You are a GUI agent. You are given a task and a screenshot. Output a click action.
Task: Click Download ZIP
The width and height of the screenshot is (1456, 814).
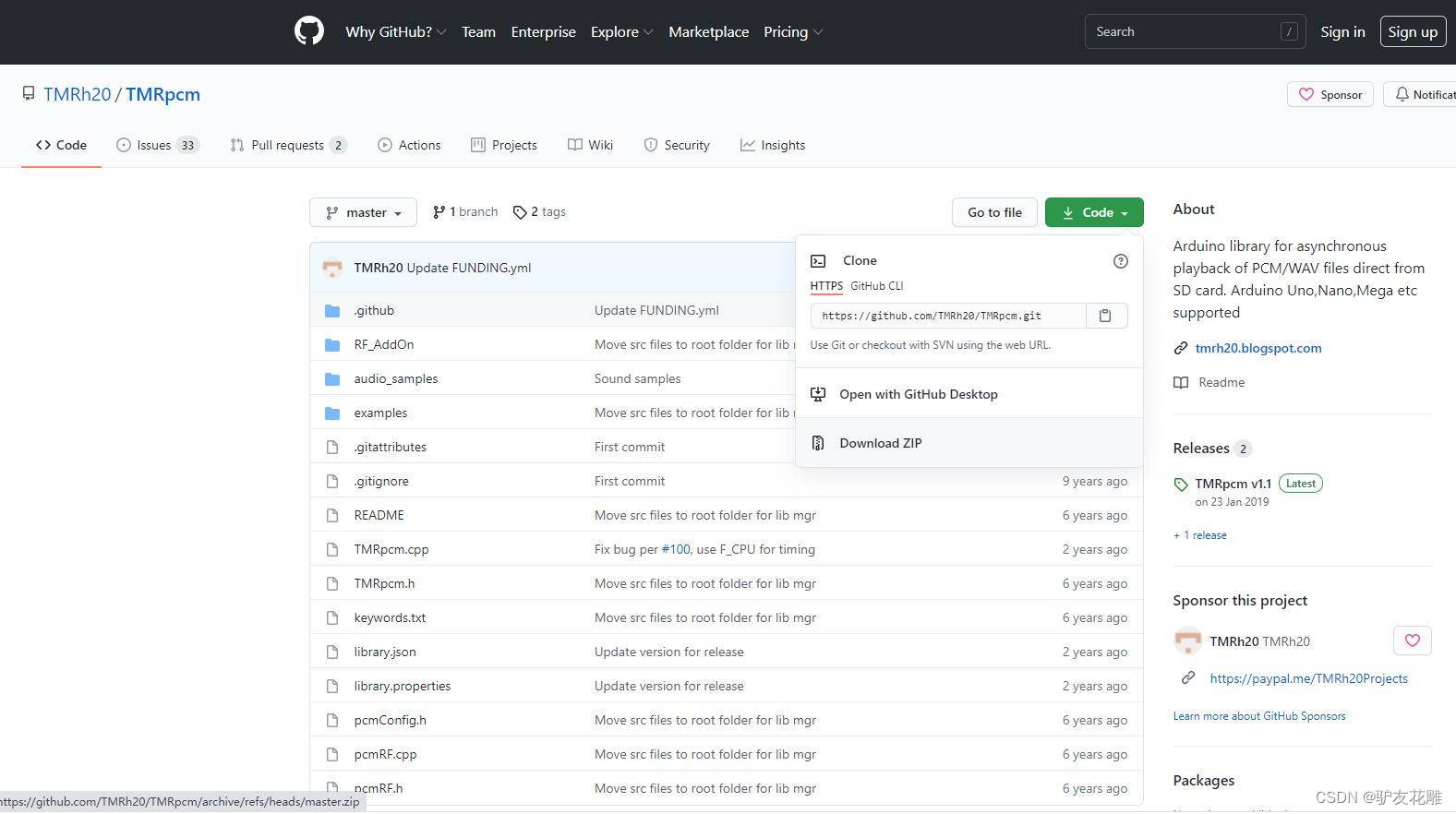pyautogui.click(x=969, y=443)
